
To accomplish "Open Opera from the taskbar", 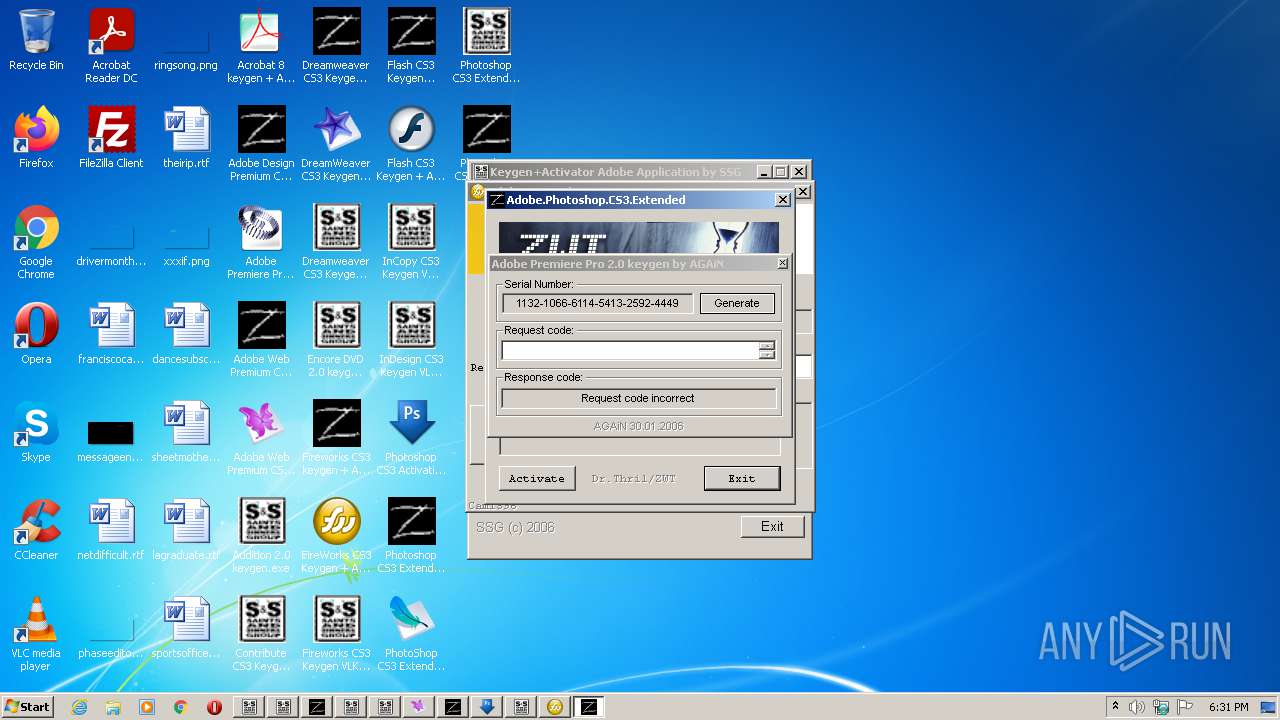I will (x=214, y=707).
